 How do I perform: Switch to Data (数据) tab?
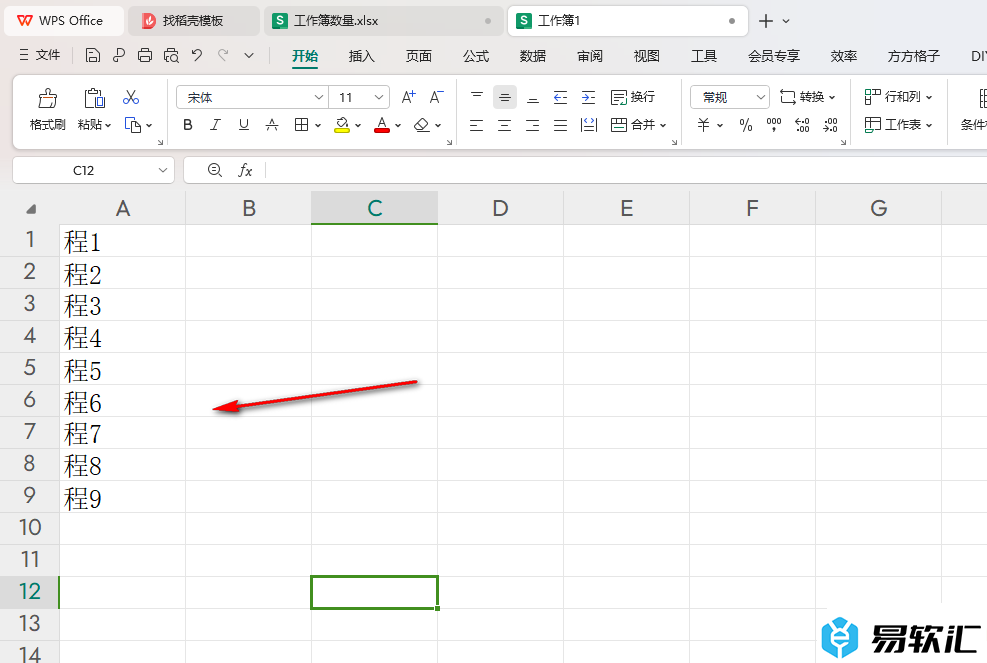(x=533, y=56)
